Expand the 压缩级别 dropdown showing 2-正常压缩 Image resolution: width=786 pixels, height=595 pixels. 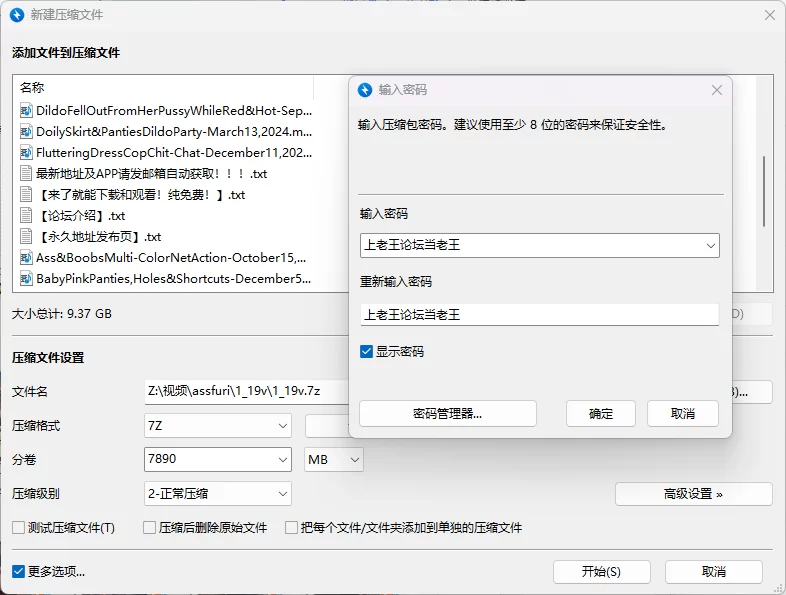(x=218, y=493)
